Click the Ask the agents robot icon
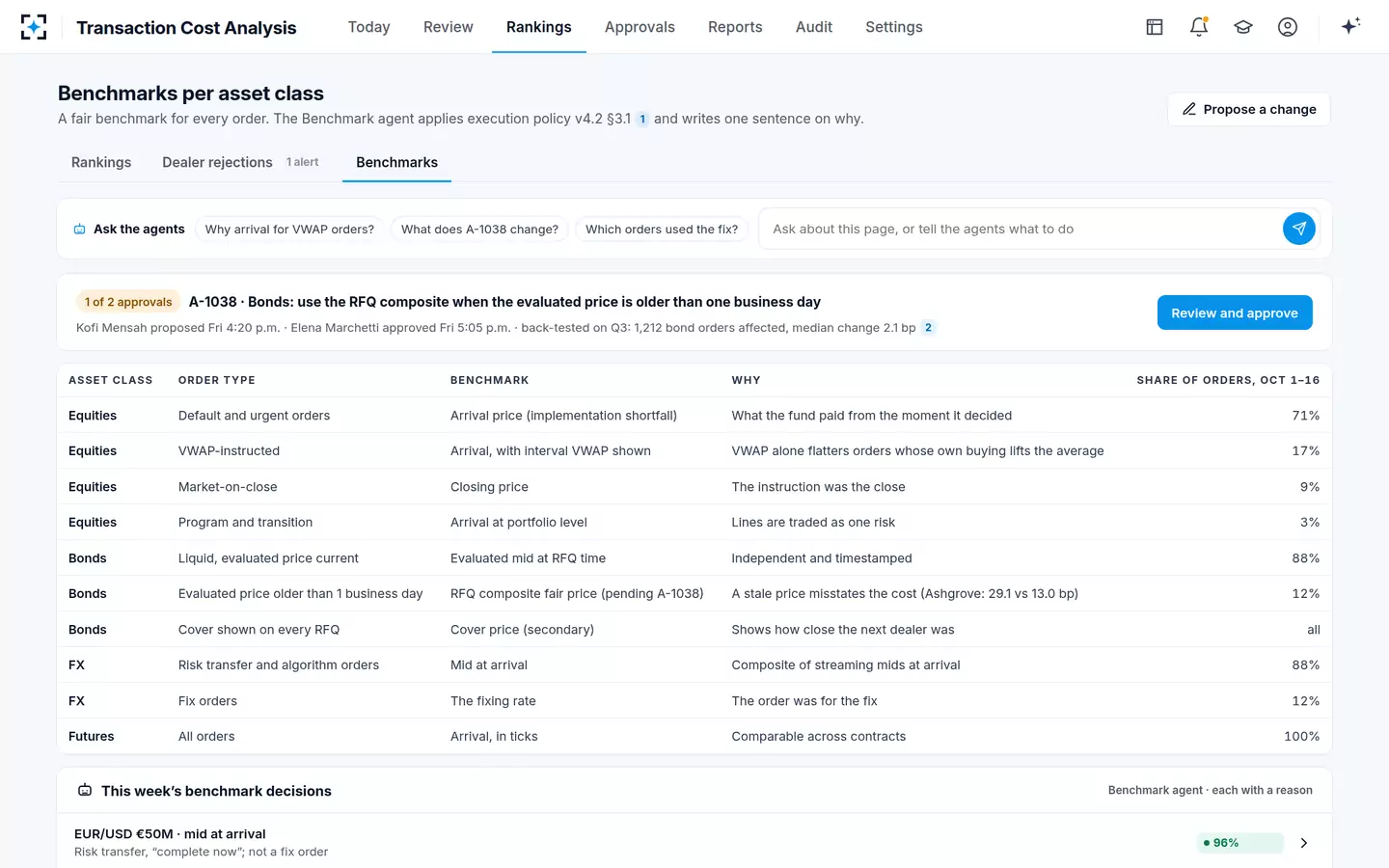This screenshot has height=868, width=1389. click(x=80, y=230)
